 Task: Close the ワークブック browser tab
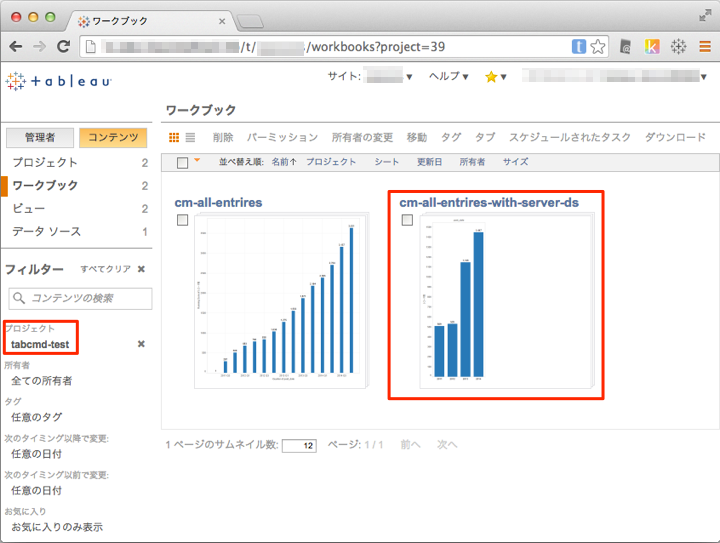(x=222, y=21)
